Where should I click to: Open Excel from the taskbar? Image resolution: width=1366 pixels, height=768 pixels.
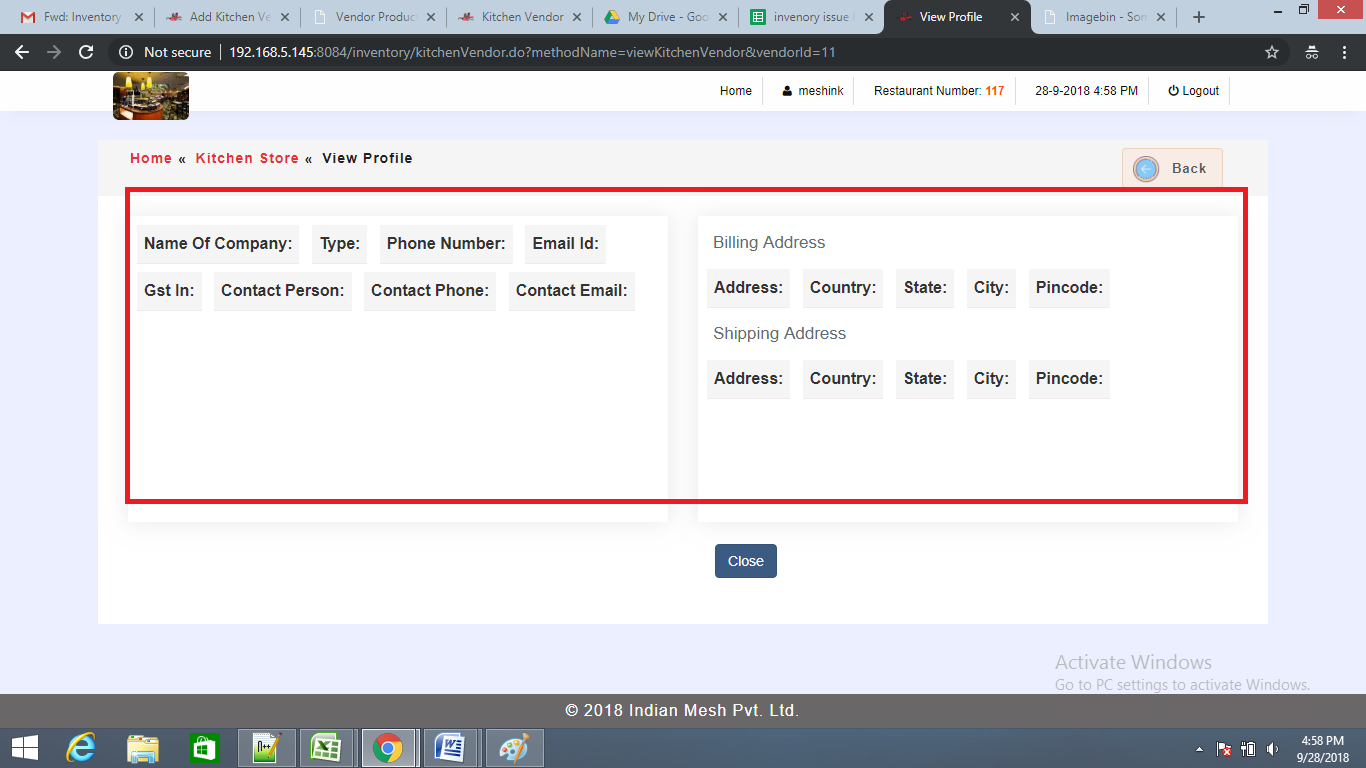pos(326,748)
